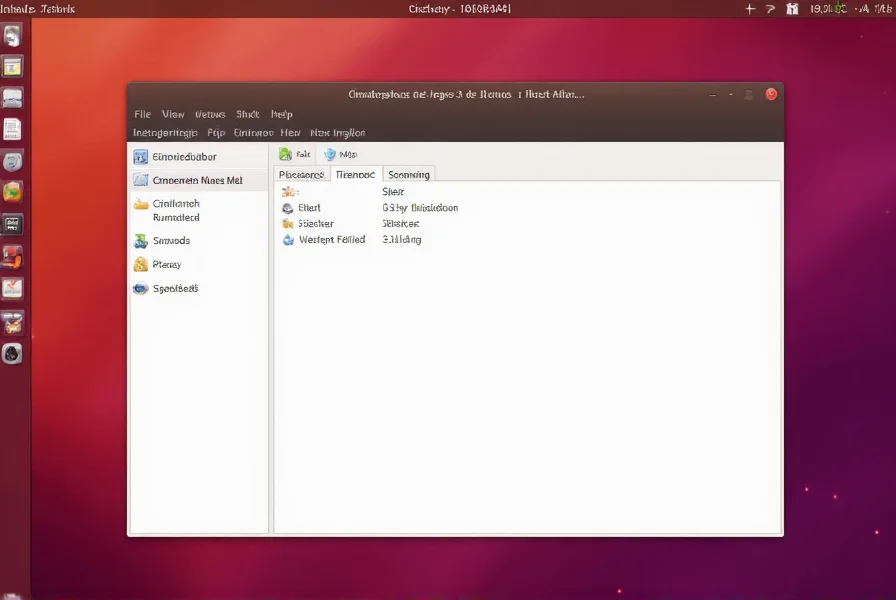This screenshot has height=600, width=896.
Task: Select the highlighted second sidebar entry
Action: pos(198,181)
